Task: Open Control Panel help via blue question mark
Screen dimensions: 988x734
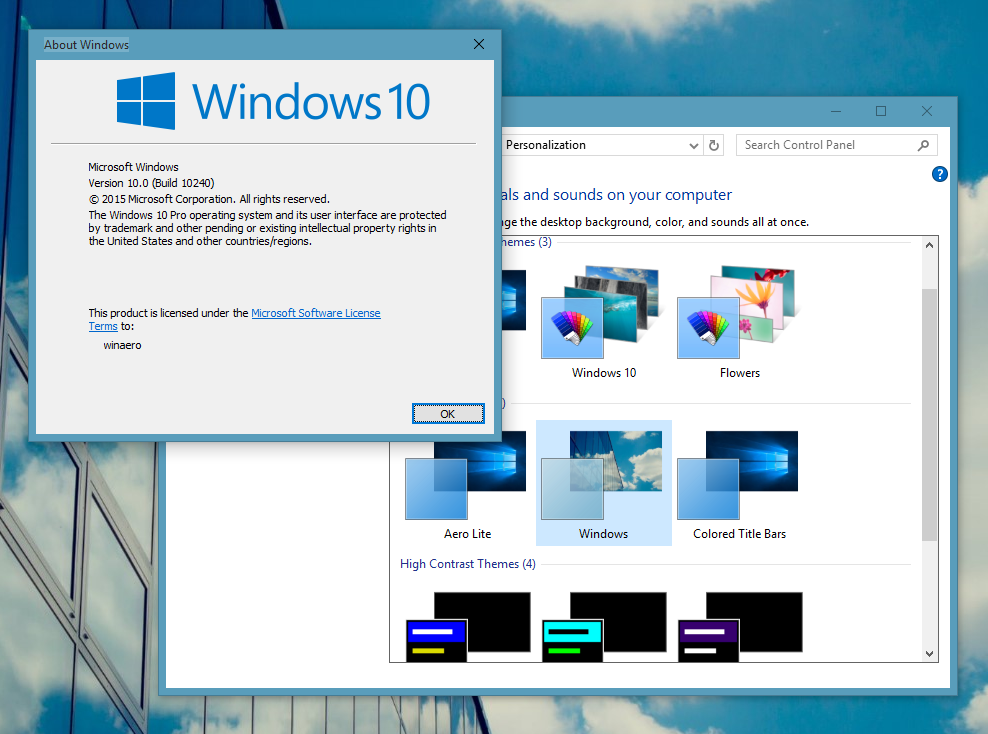Action: 939,174
